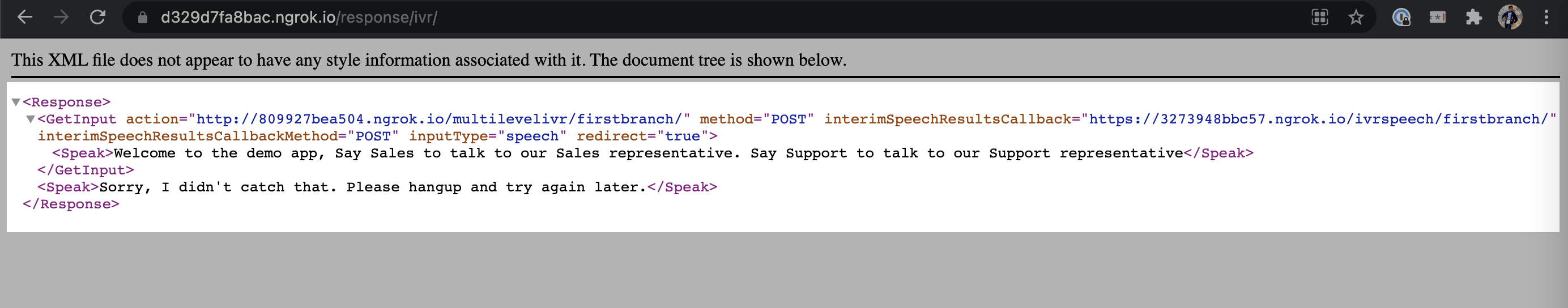Open the QR code grid icon in the address bar
Viewport: 1568px width, 308px height.
[1320, 17]
